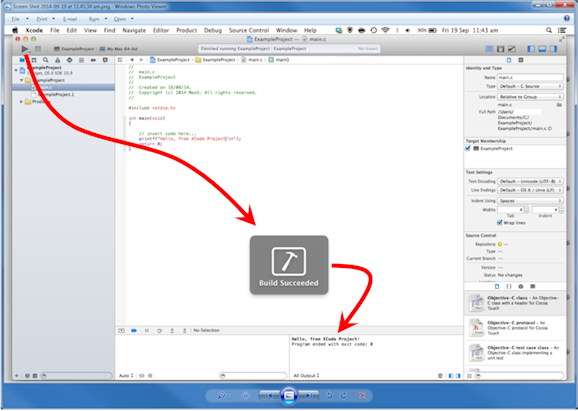Screen dimensions: 578x411
Task: Open the Log navigator speech-bubble icon
Action: (x=105, y=60)
